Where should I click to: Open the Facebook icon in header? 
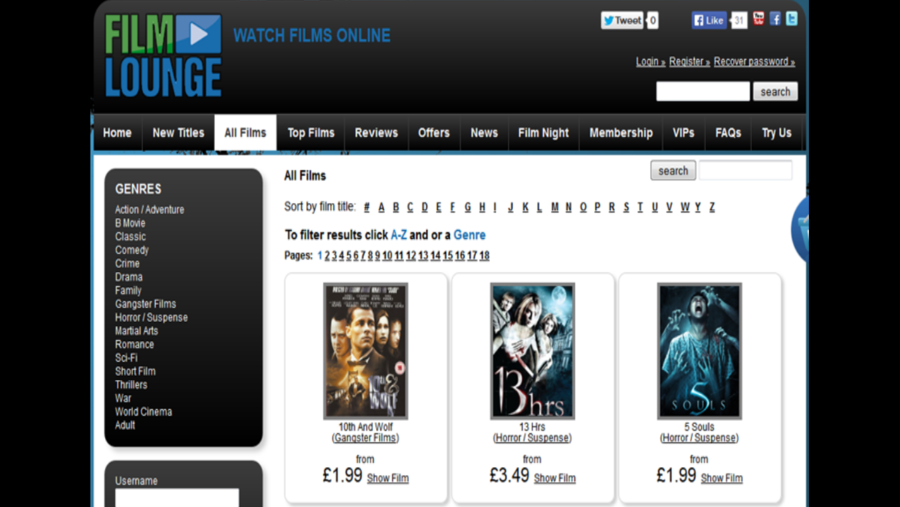(775, 19)
